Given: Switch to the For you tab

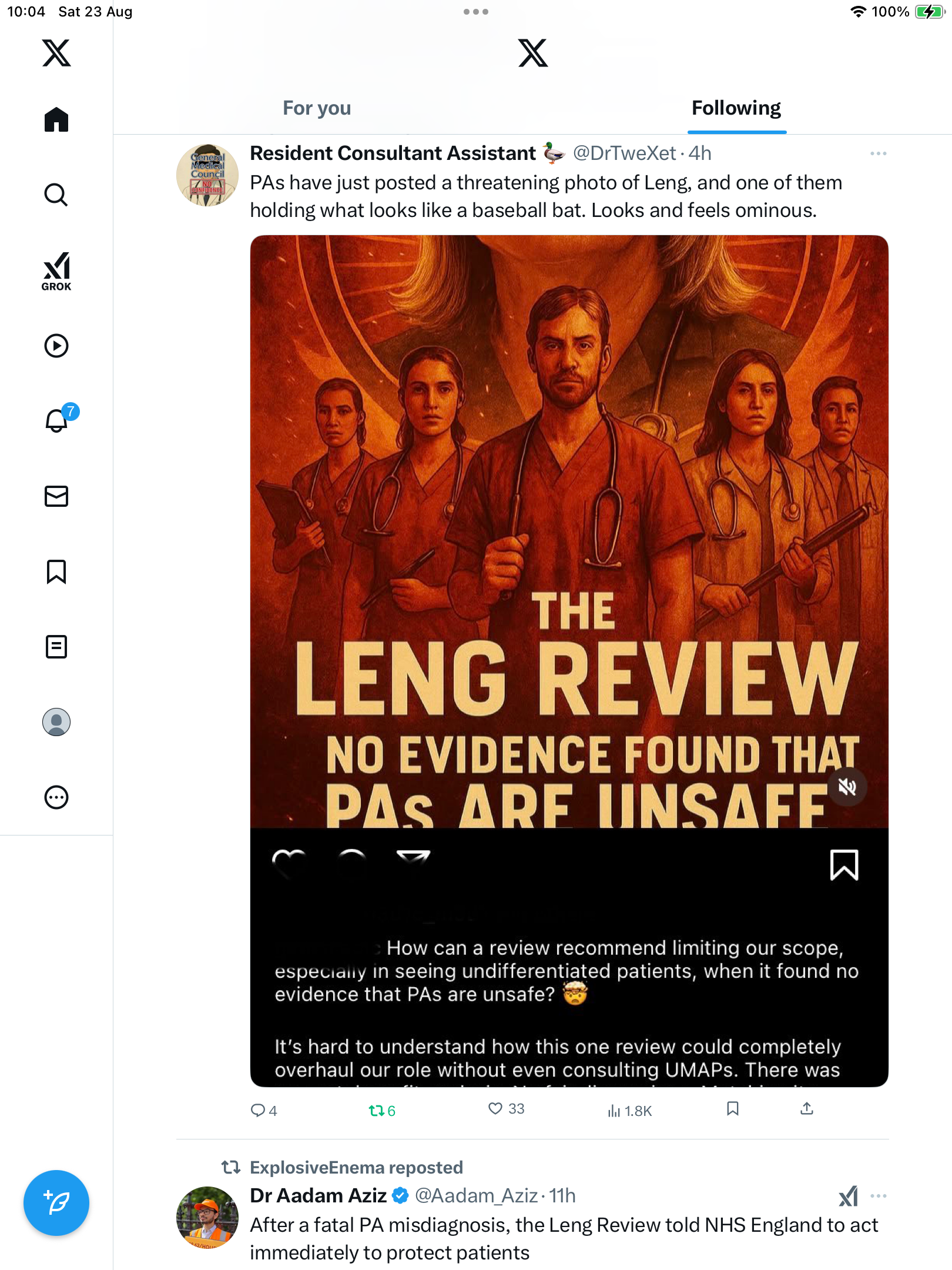Looking at the screenshot, I should (x=317, y=108).
